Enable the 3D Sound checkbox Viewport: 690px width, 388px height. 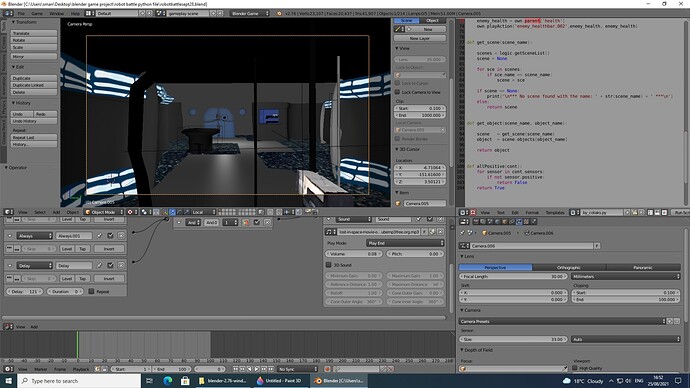pyautogui.click(x=328, y=265)
